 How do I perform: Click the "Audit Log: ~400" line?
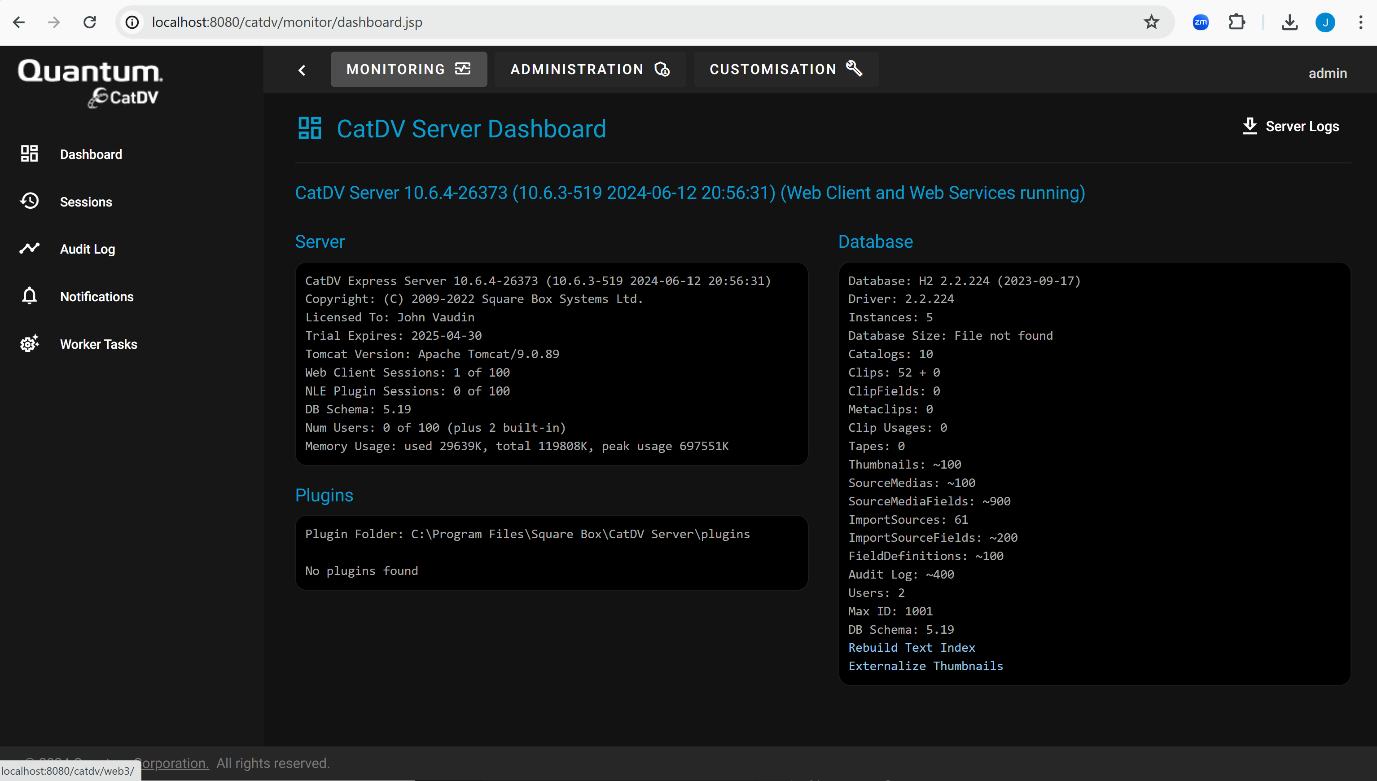901,575
